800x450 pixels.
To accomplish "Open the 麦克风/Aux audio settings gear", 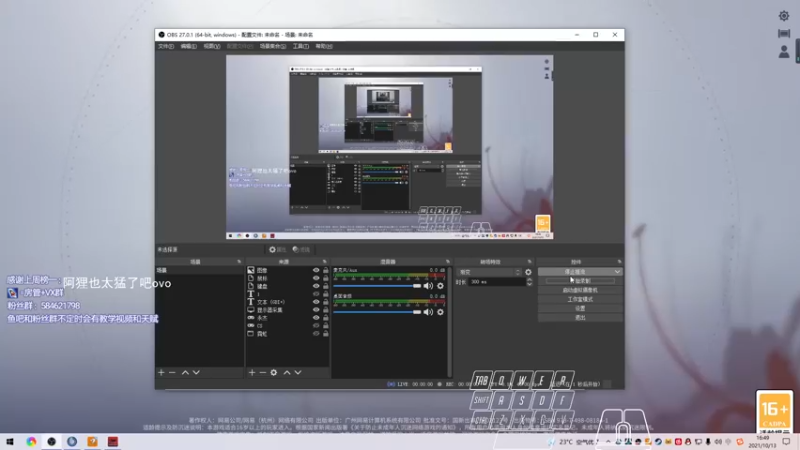I will (440, 286).
